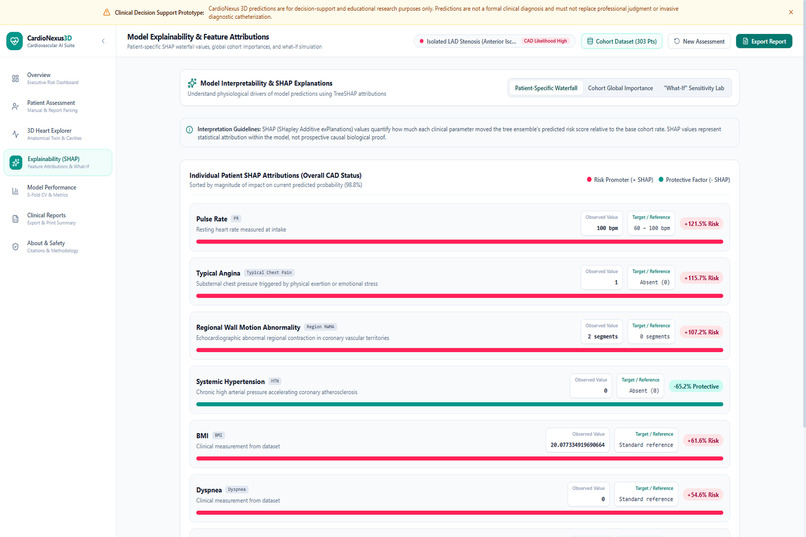The width and height of the screenshot is (806, 537).
Task: Click the New Assessment refresh icon
Action: tap(676, 41)
